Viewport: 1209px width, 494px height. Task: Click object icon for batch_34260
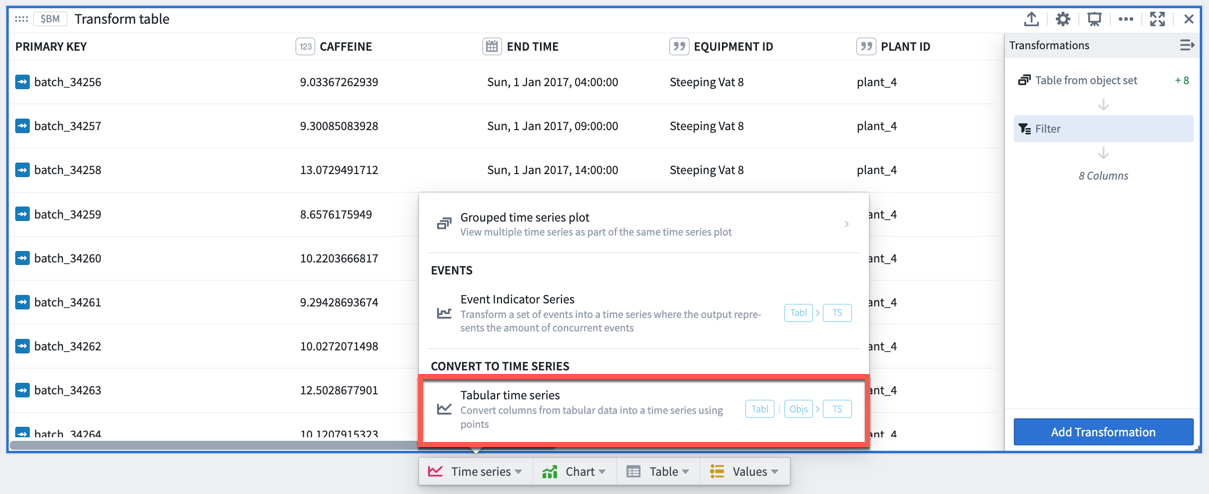[x=22, y=258]
